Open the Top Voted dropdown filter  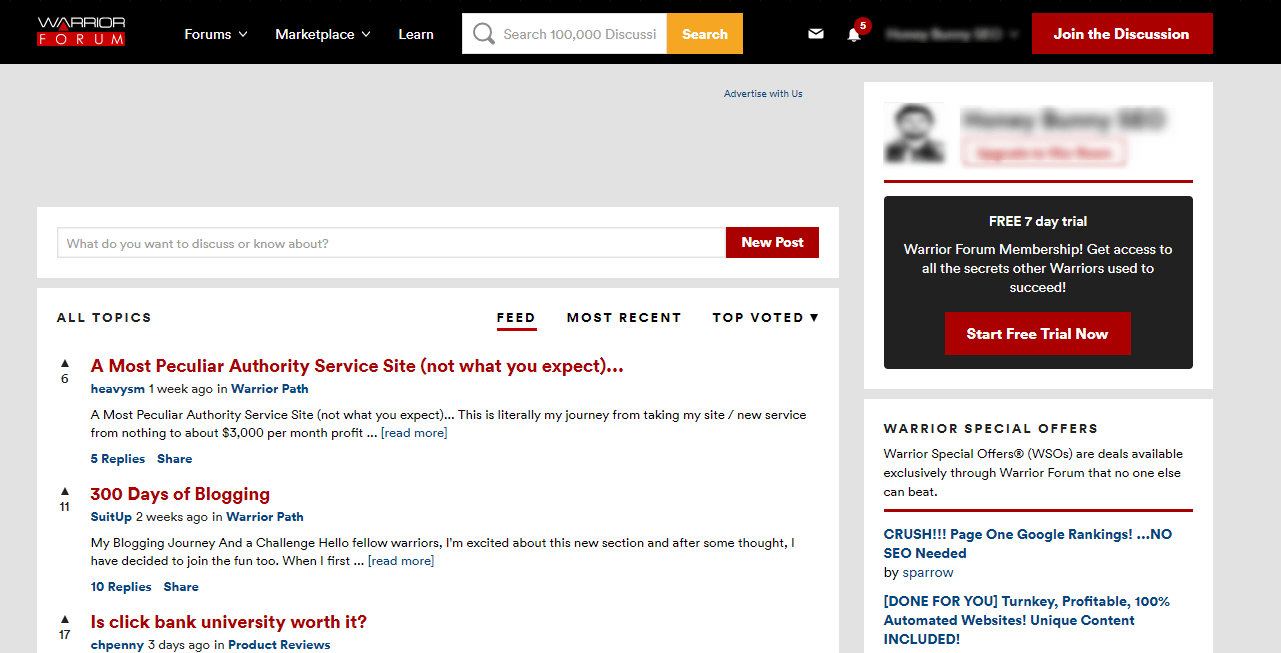pyautogui.click(x=765, y=317)
